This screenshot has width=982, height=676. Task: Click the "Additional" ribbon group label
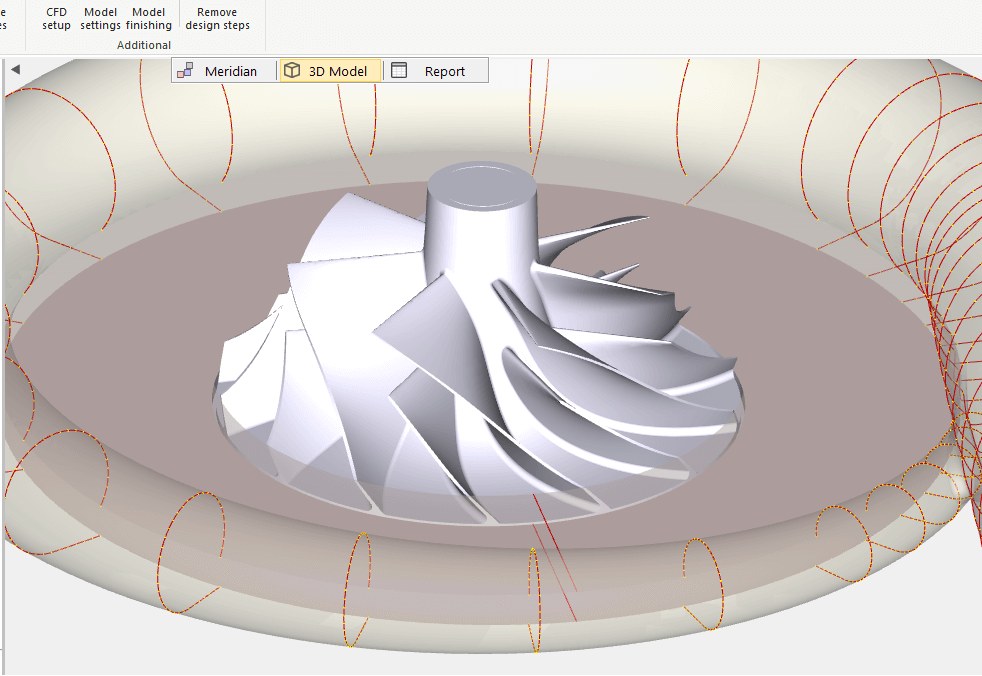[143, 45]
